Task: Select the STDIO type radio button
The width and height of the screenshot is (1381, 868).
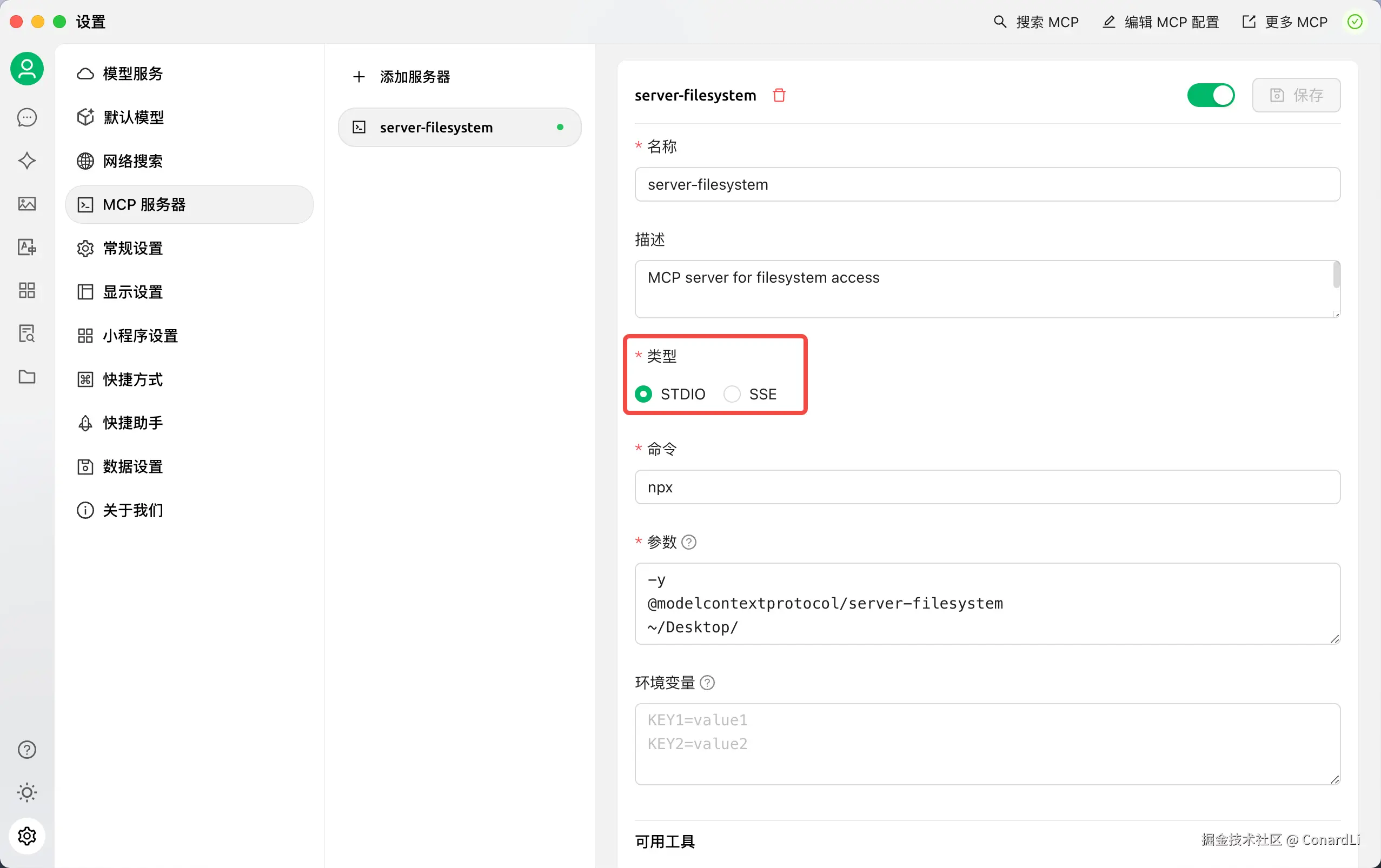Action: click(643, 394)
